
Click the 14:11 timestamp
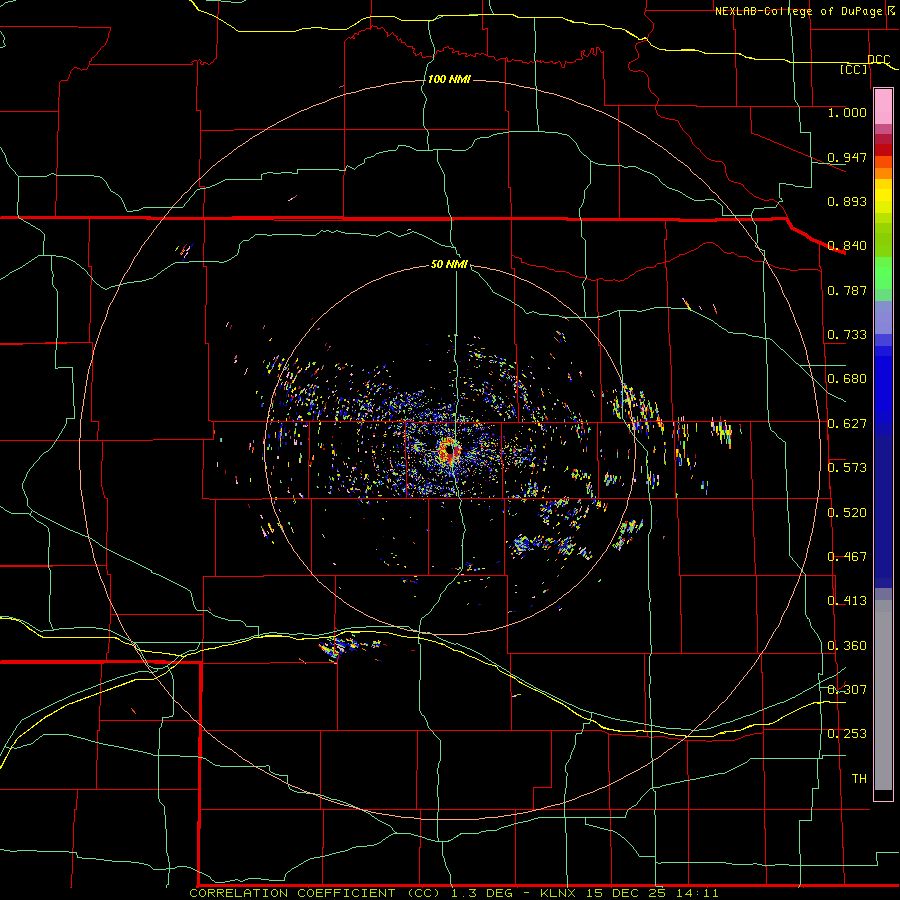697,893
